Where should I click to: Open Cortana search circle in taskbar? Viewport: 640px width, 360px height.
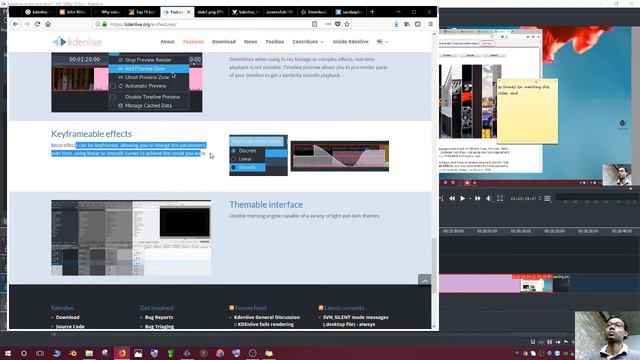tap(24, 353)
